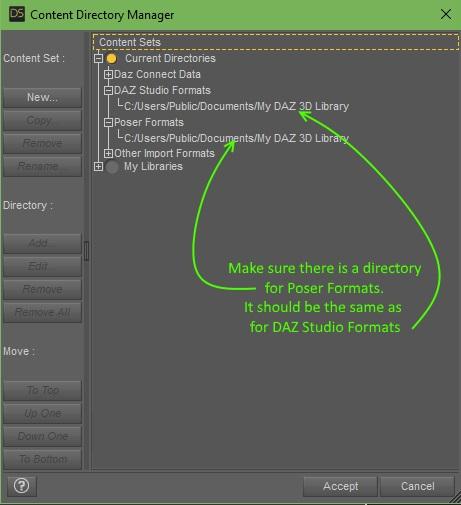Collapse the Poser Formats node
Screen dimensions: 461x505
pyautogui.click(x=108, y=122)
